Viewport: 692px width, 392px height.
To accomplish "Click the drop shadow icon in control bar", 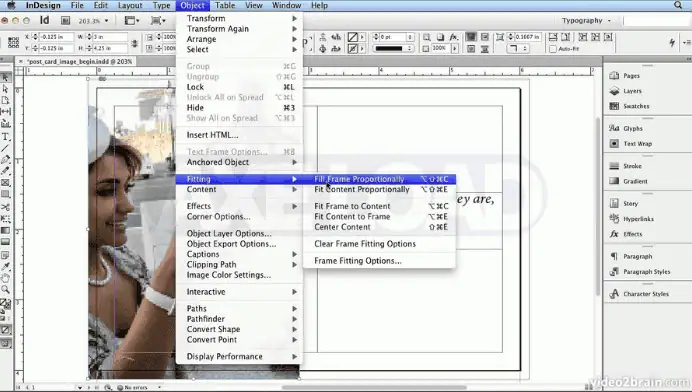I will 440,37.
